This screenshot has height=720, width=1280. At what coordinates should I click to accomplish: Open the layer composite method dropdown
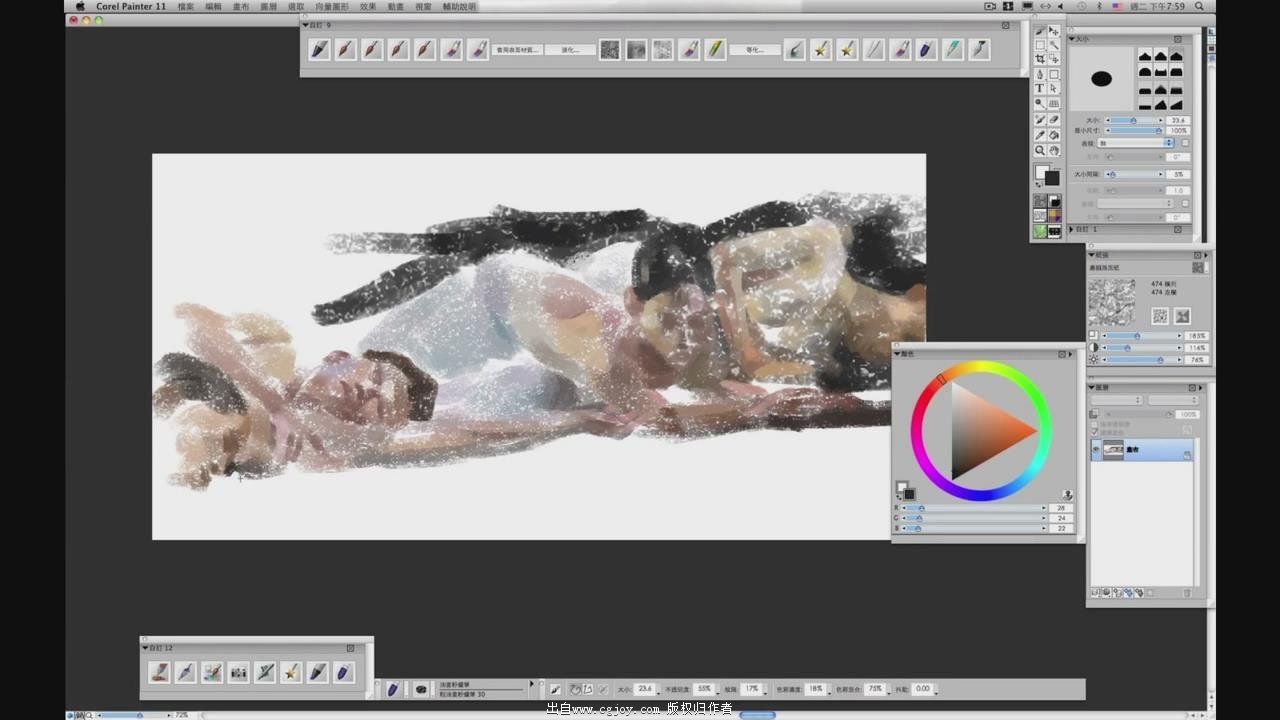(1116, 400)
